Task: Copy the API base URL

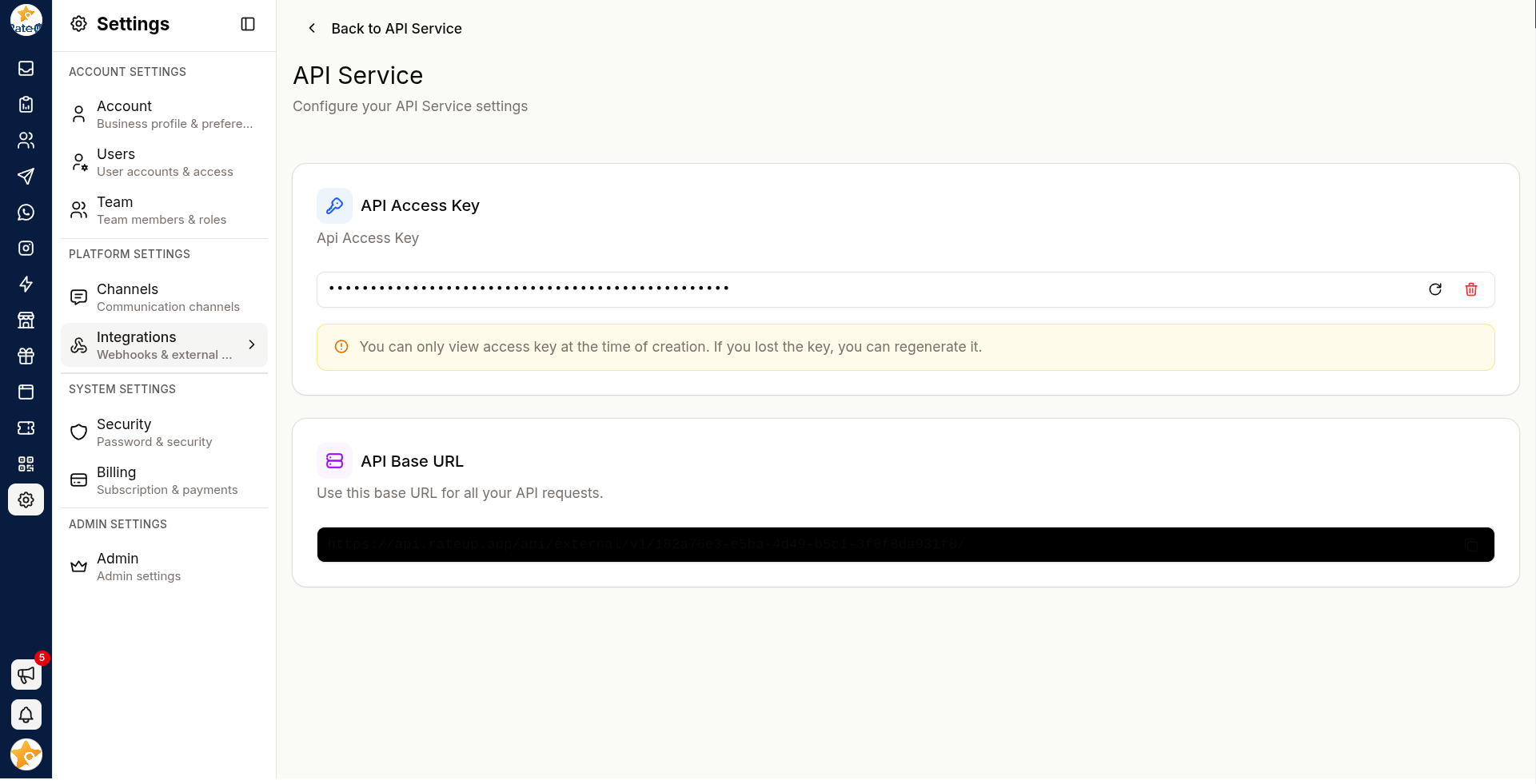Action: point(1471,545)
